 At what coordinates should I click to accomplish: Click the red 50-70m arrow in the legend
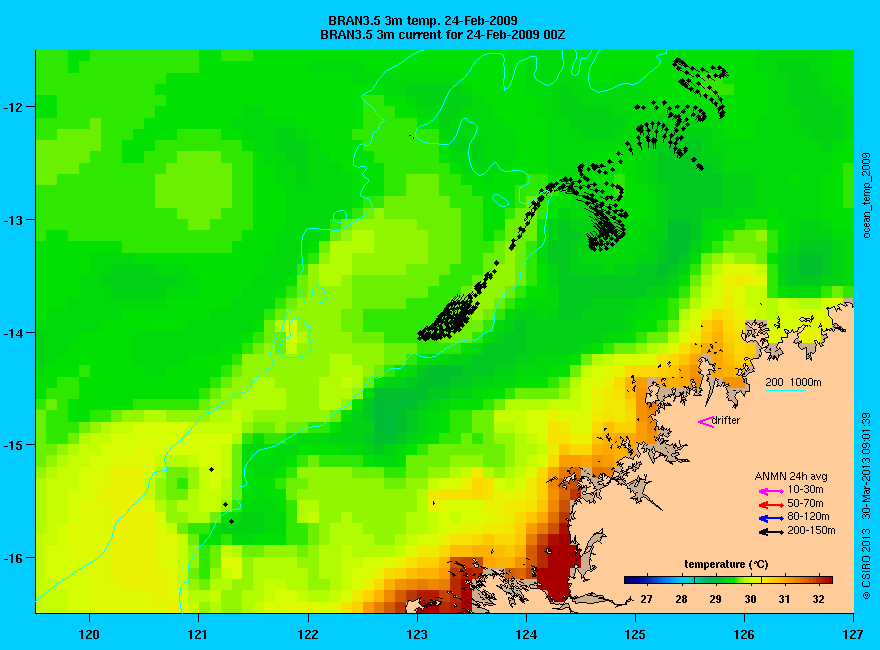(771, 505)
